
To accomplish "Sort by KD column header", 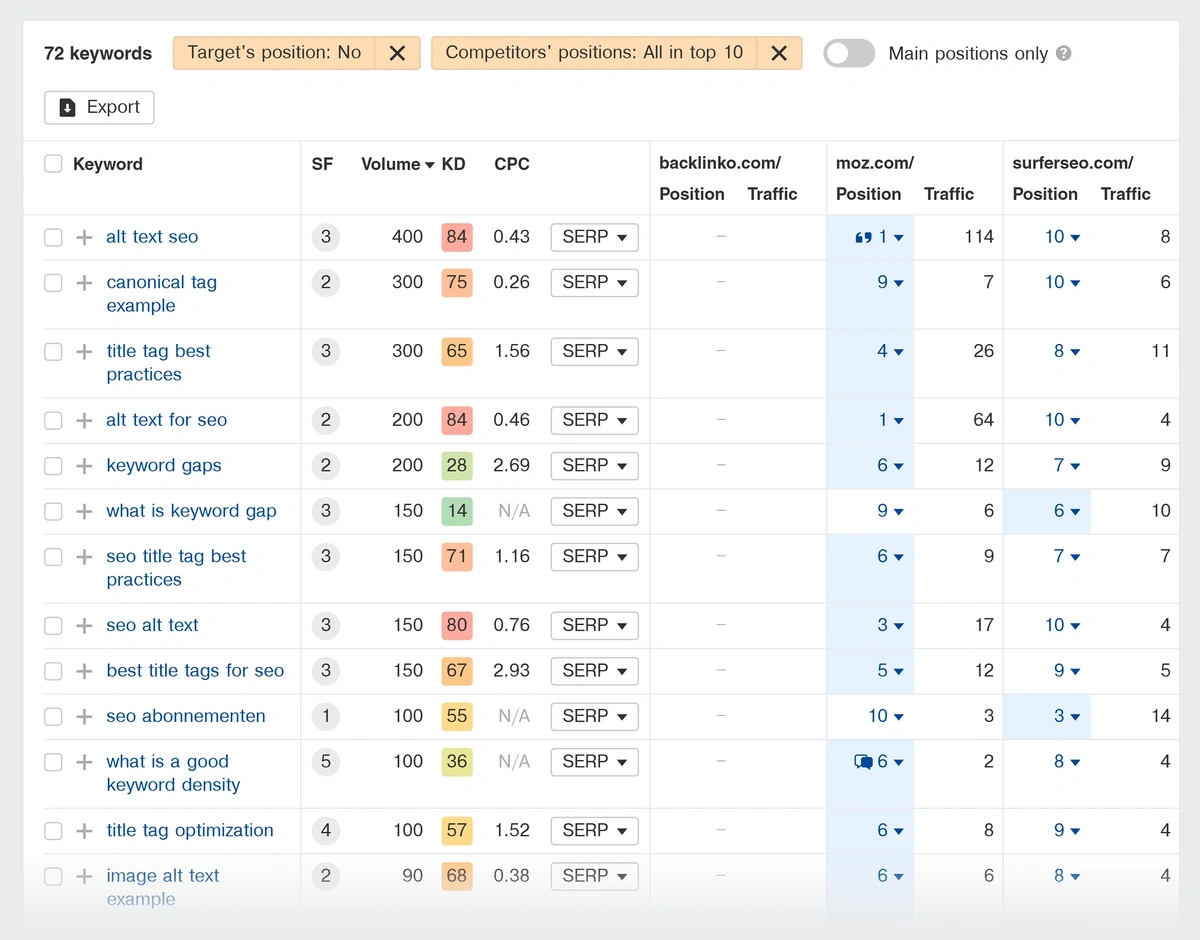I will point(453,164).
